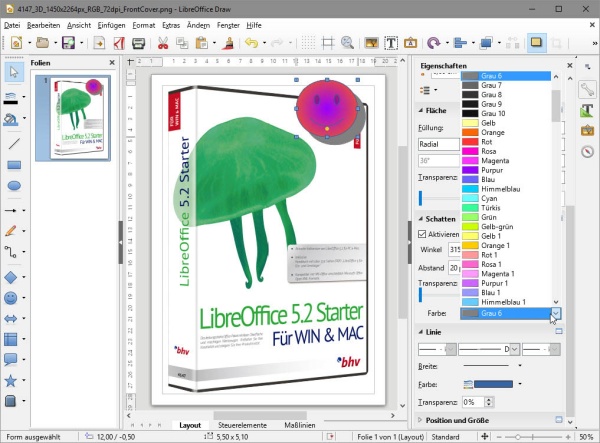
Task: Switch to the Layout tab
Action: 190,425
